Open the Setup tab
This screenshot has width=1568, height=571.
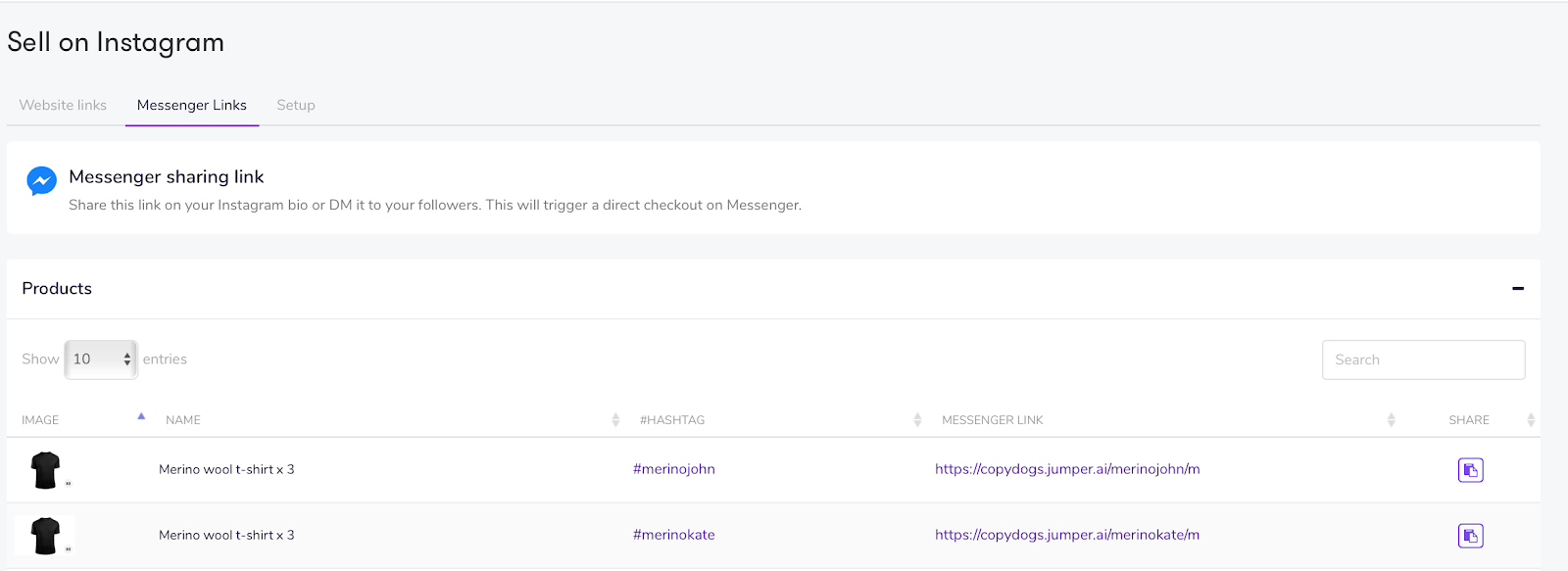pyautogui.click(x=296, y=105)
